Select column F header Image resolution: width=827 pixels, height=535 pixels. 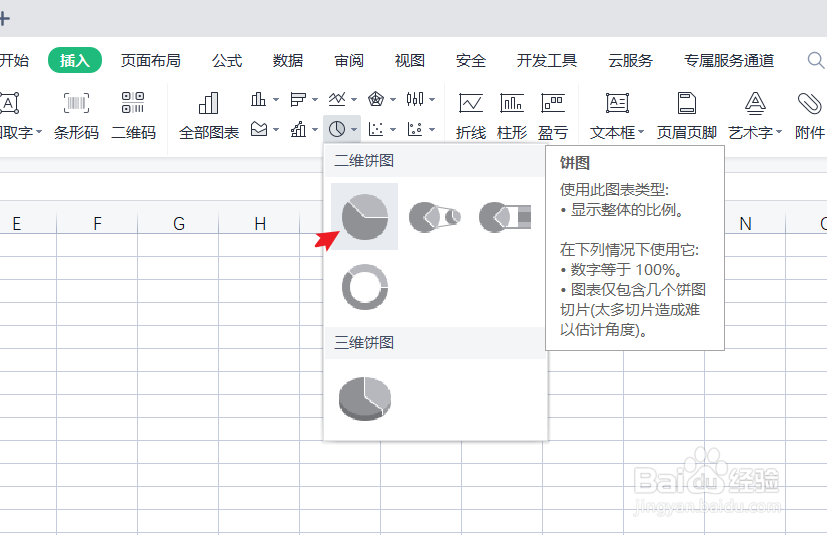pyautogui.click(x=97, y=223)
